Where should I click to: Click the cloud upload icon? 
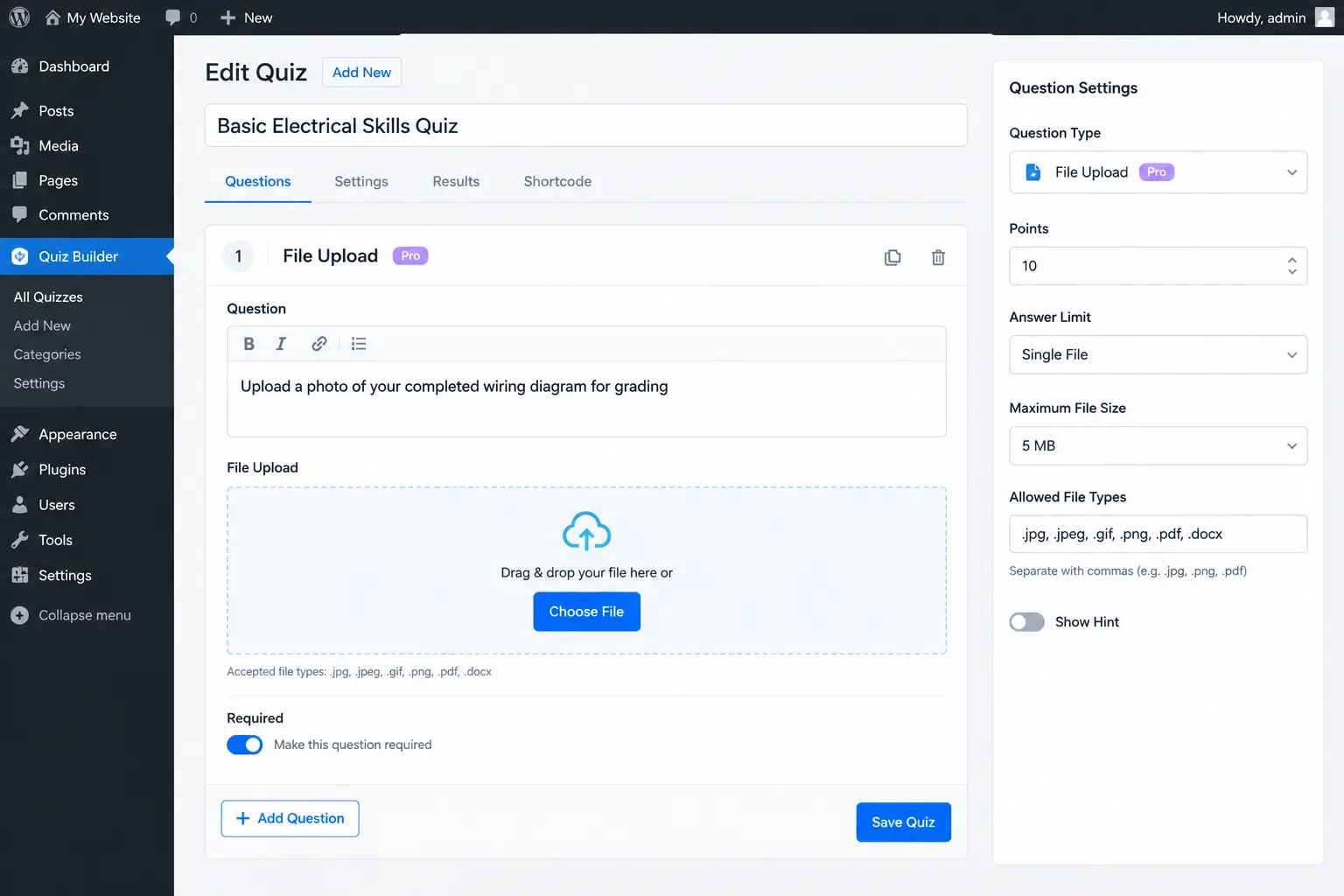pos(586,530)
